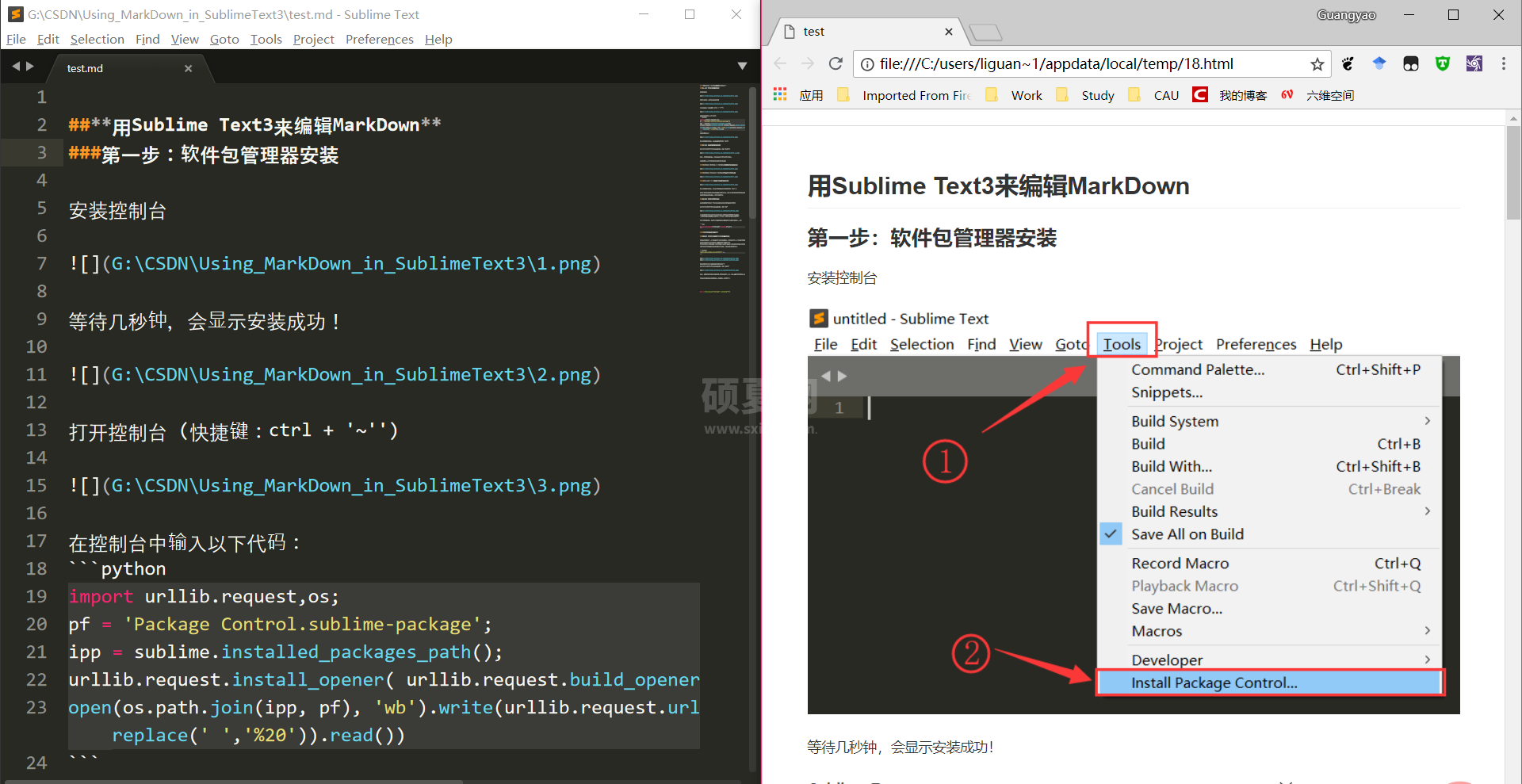Click line number 9 in the gutter

coord(41,319)
